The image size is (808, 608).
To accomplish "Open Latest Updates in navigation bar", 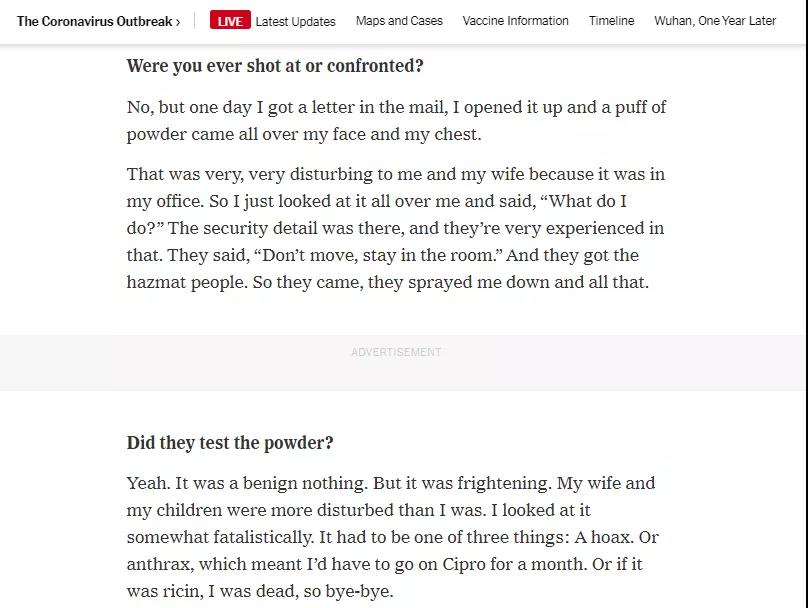I will [x=295, y=21].
